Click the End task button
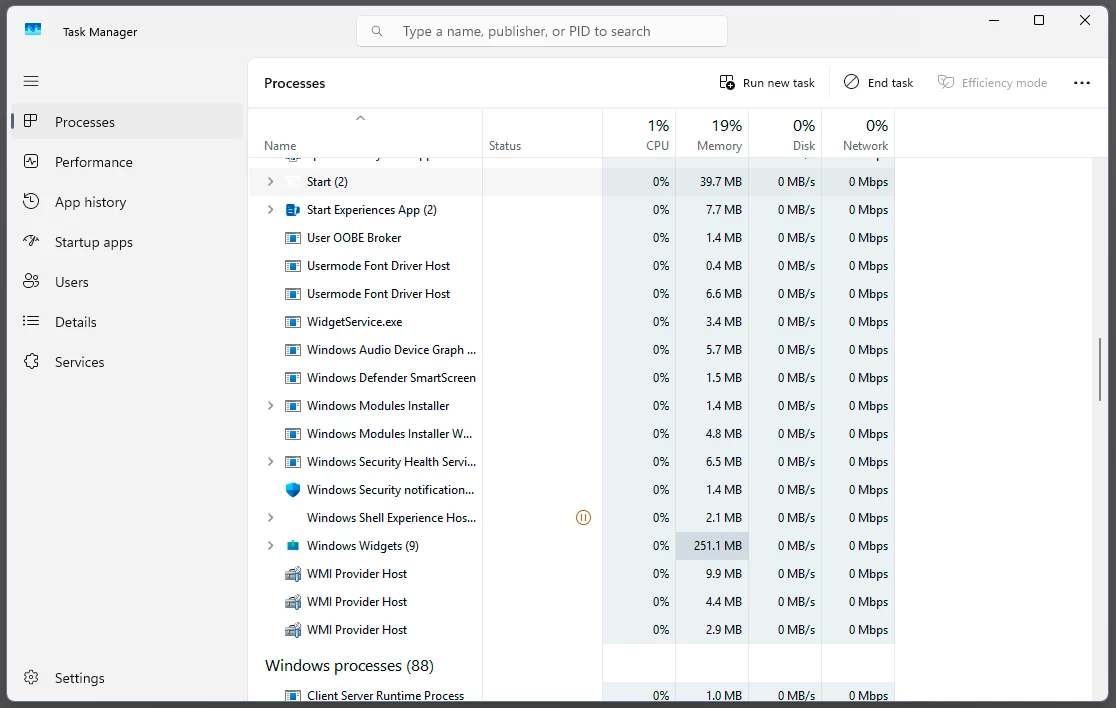 pyautogui.click(x=878, y=83)
